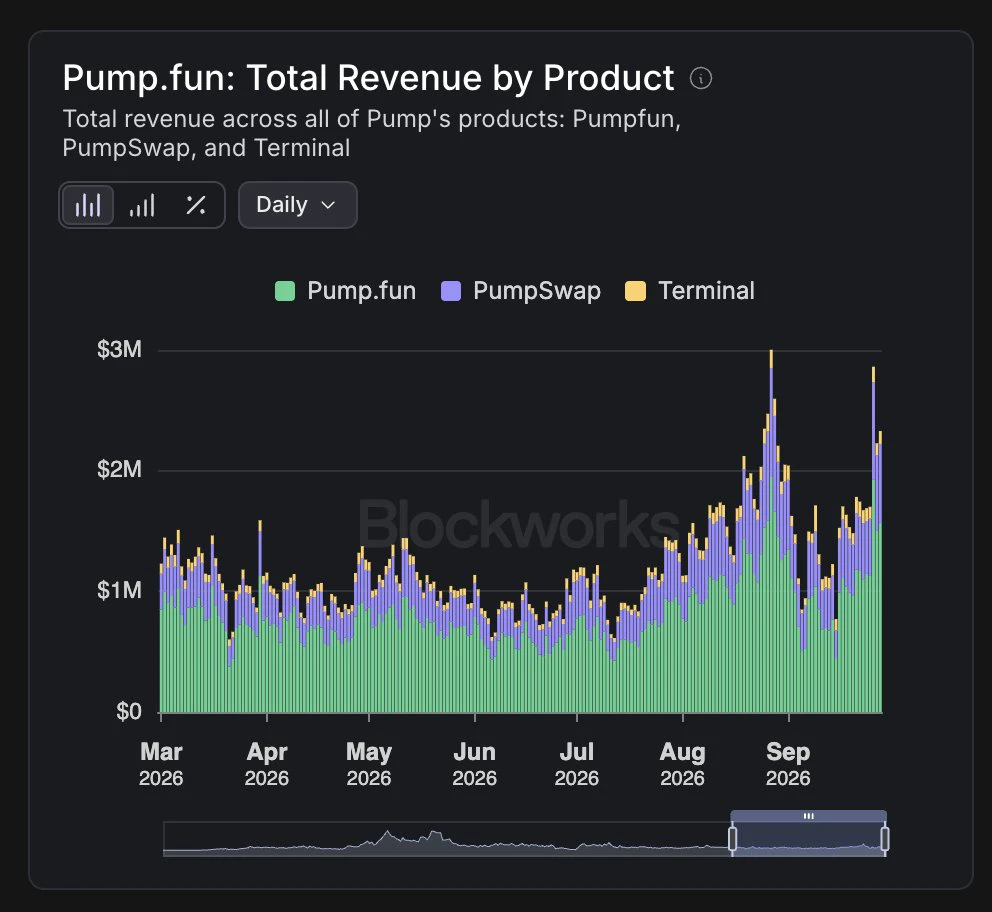The height and width of the screenshot is (912, 992).
Task: Switch to percentage view icon
Action: [196, 205]
